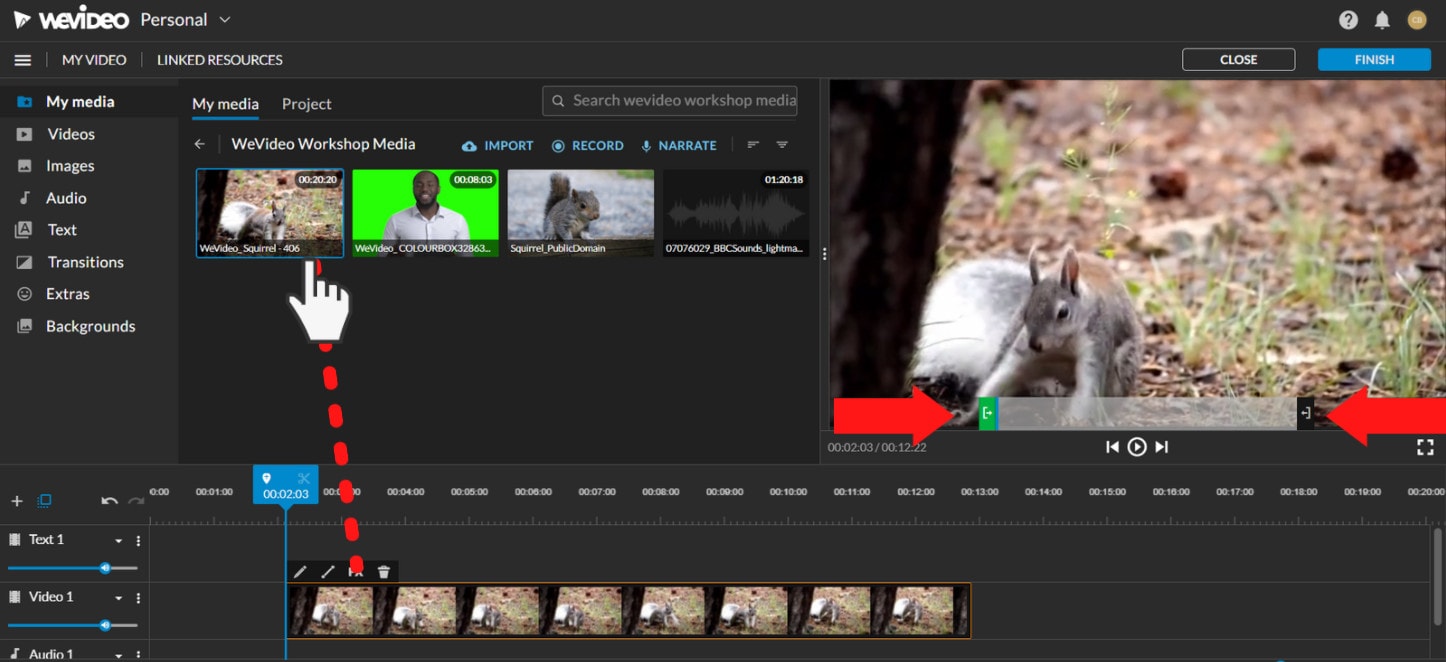Switch to the My media tab
The height and width of the screenshot is (662, 1446).
point(225,104)
